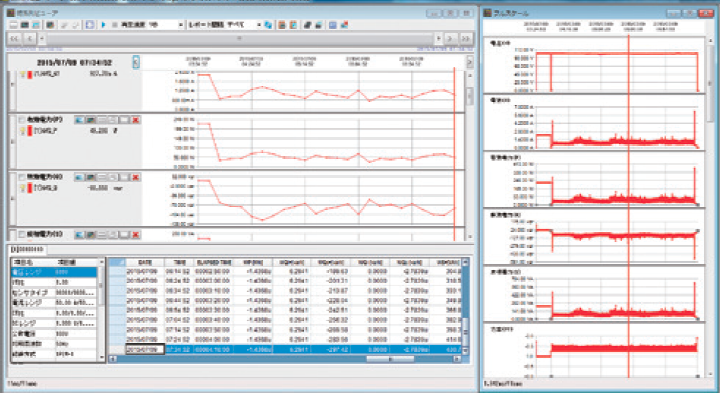Image resolution: width=721 pixels, height=394 pixels.
Task: Click the second graph icon in the Q panel
Action: (91, 177)
